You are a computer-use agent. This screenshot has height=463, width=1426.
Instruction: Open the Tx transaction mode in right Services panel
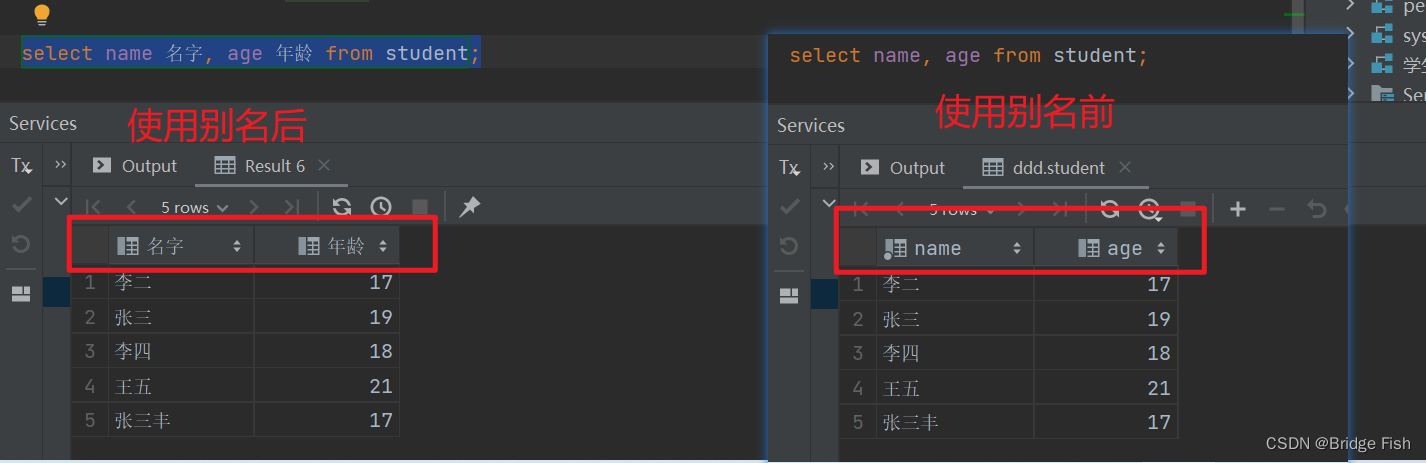(789, 167)
